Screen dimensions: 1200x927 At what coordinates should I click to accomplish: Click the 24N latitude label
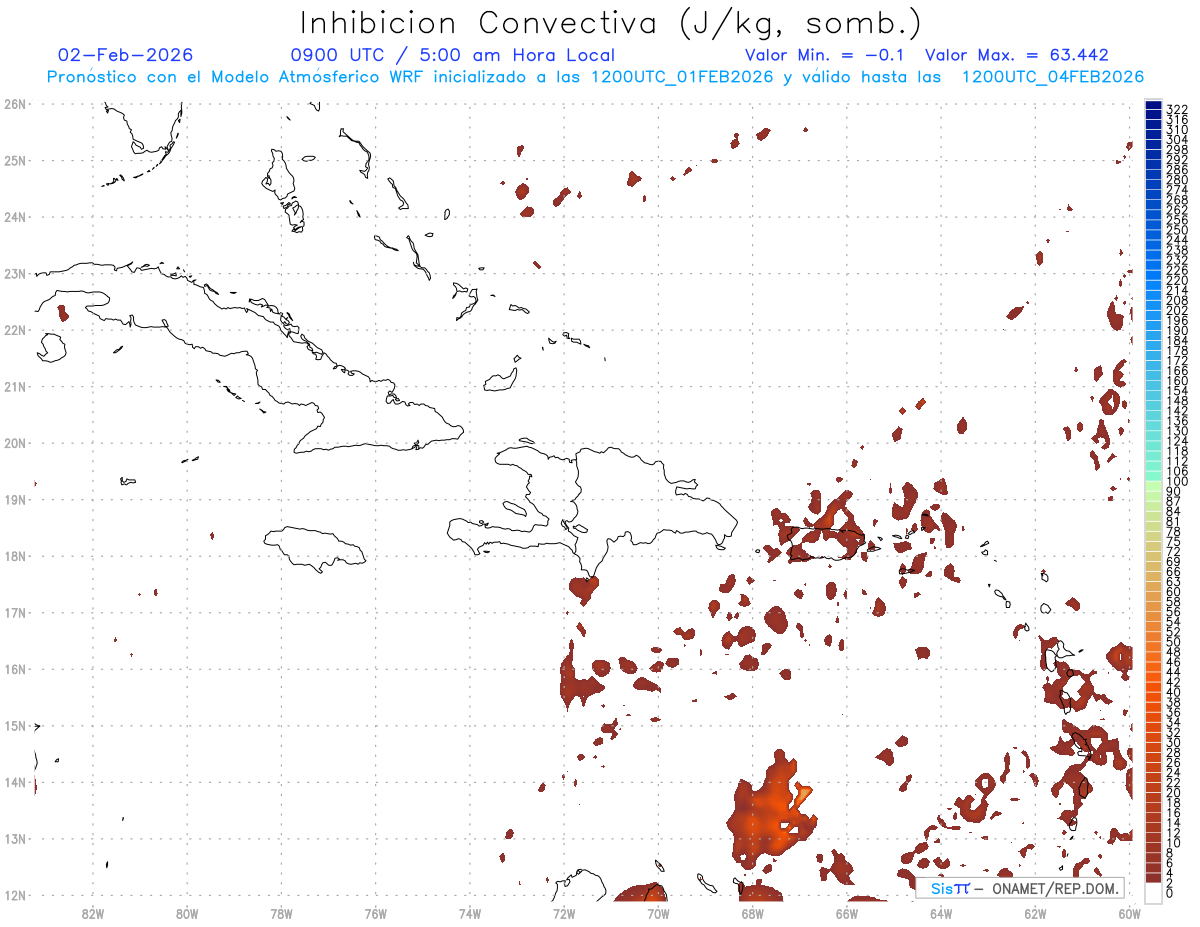click(x=14, y=217)
